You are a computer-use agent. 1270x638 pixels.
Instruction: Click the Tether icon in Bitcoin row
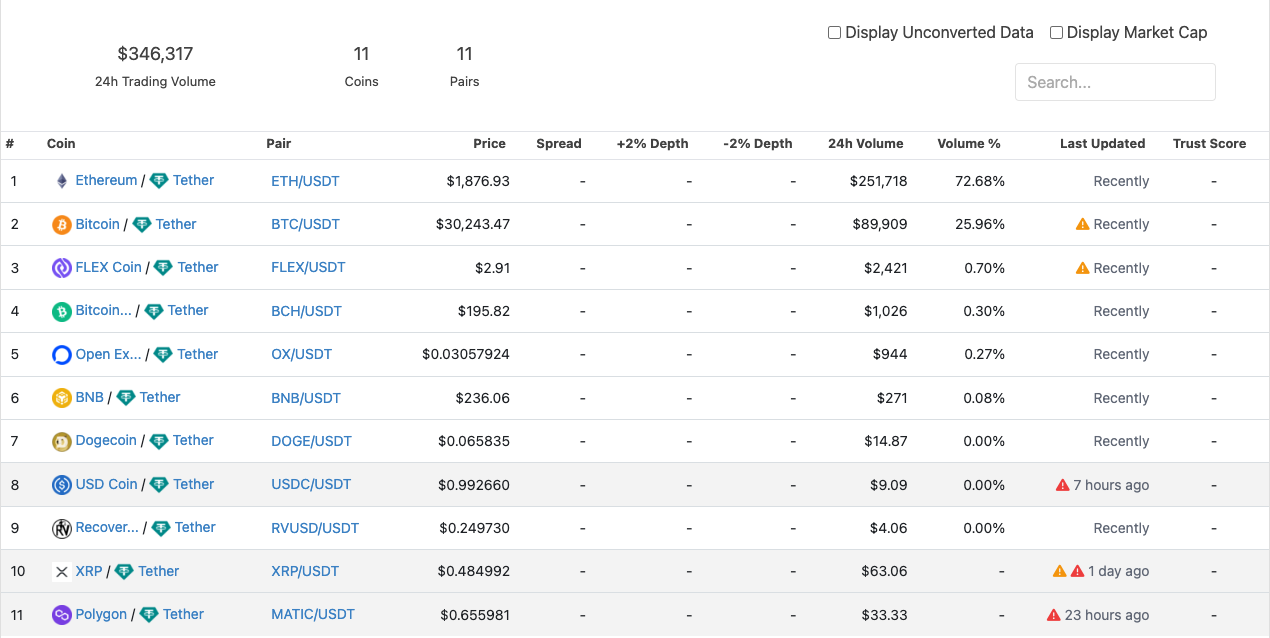[142, 225]
